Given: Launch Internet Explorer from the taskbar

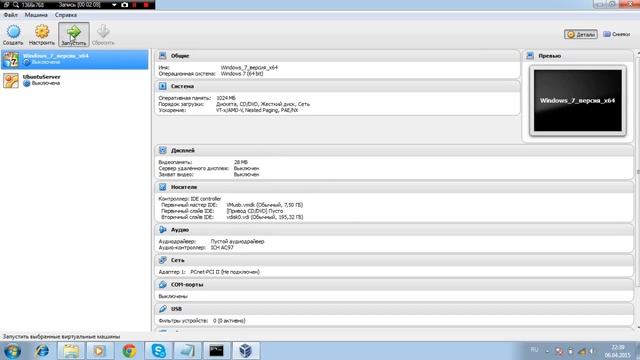Looking at the screenshot, I should (42, 351).
